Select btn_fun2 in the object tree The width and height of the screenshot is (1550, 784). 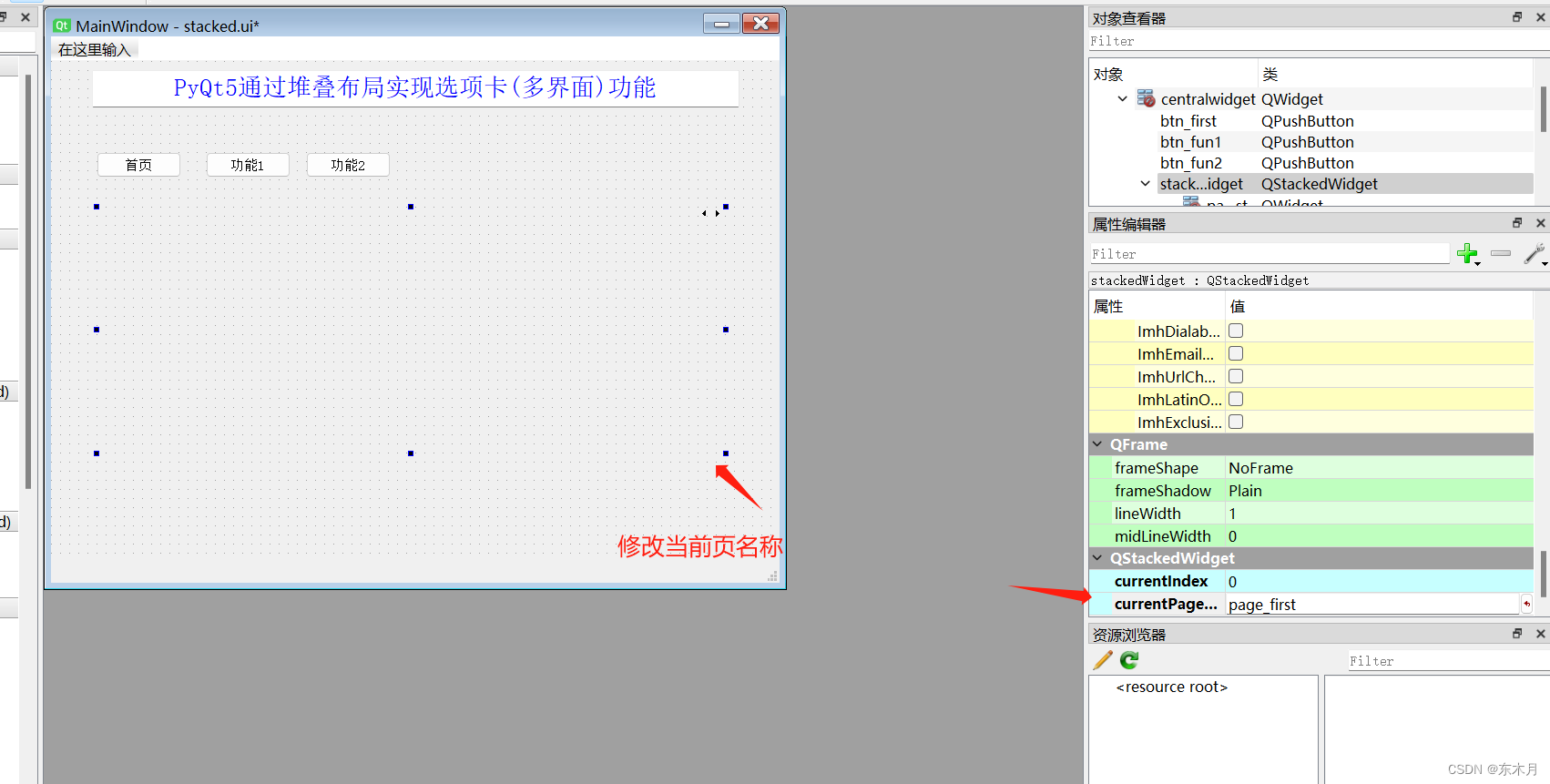(x=1191, y=163)
